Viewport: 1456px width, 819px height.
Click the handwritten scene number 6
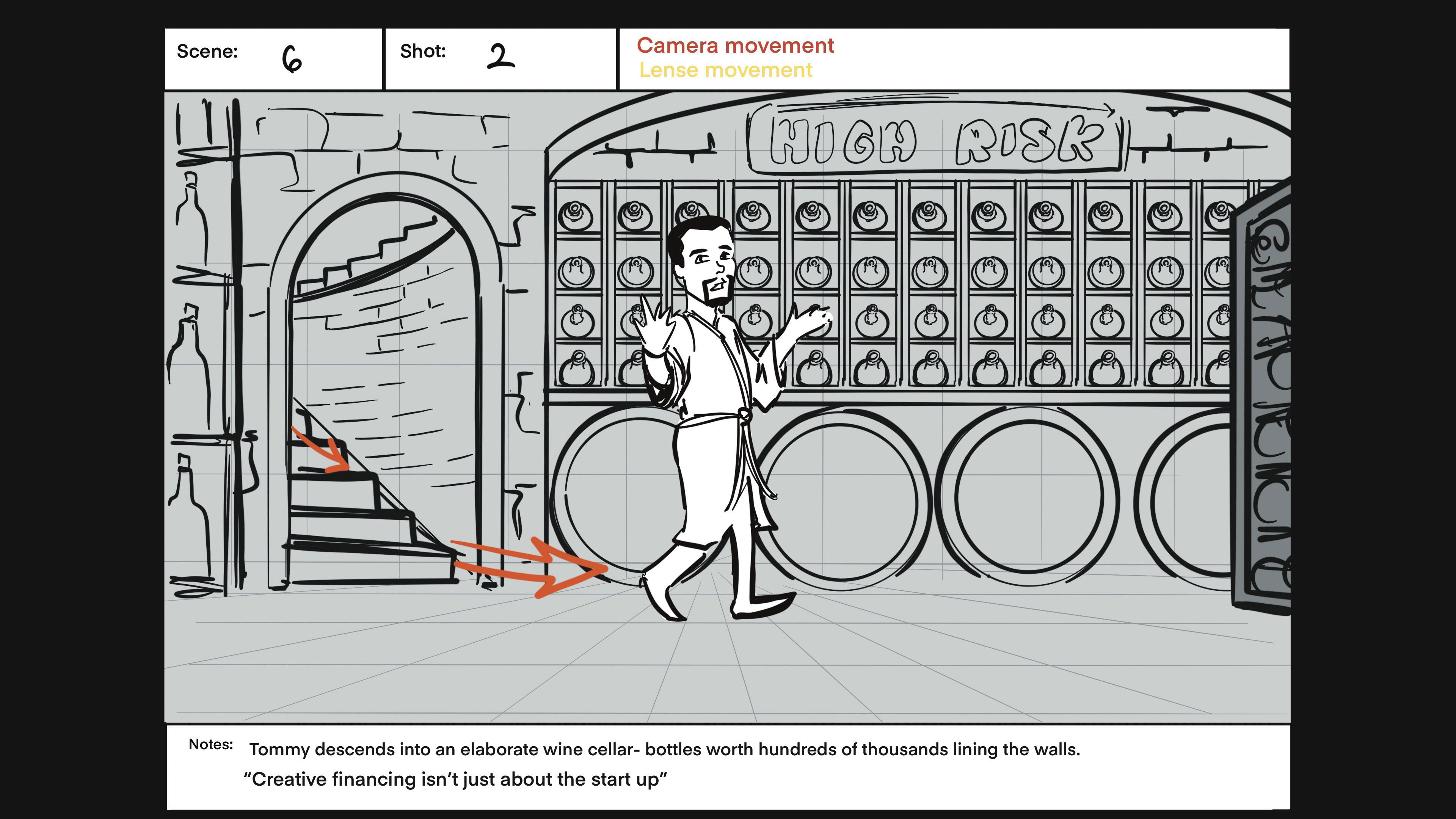(292, 60)
